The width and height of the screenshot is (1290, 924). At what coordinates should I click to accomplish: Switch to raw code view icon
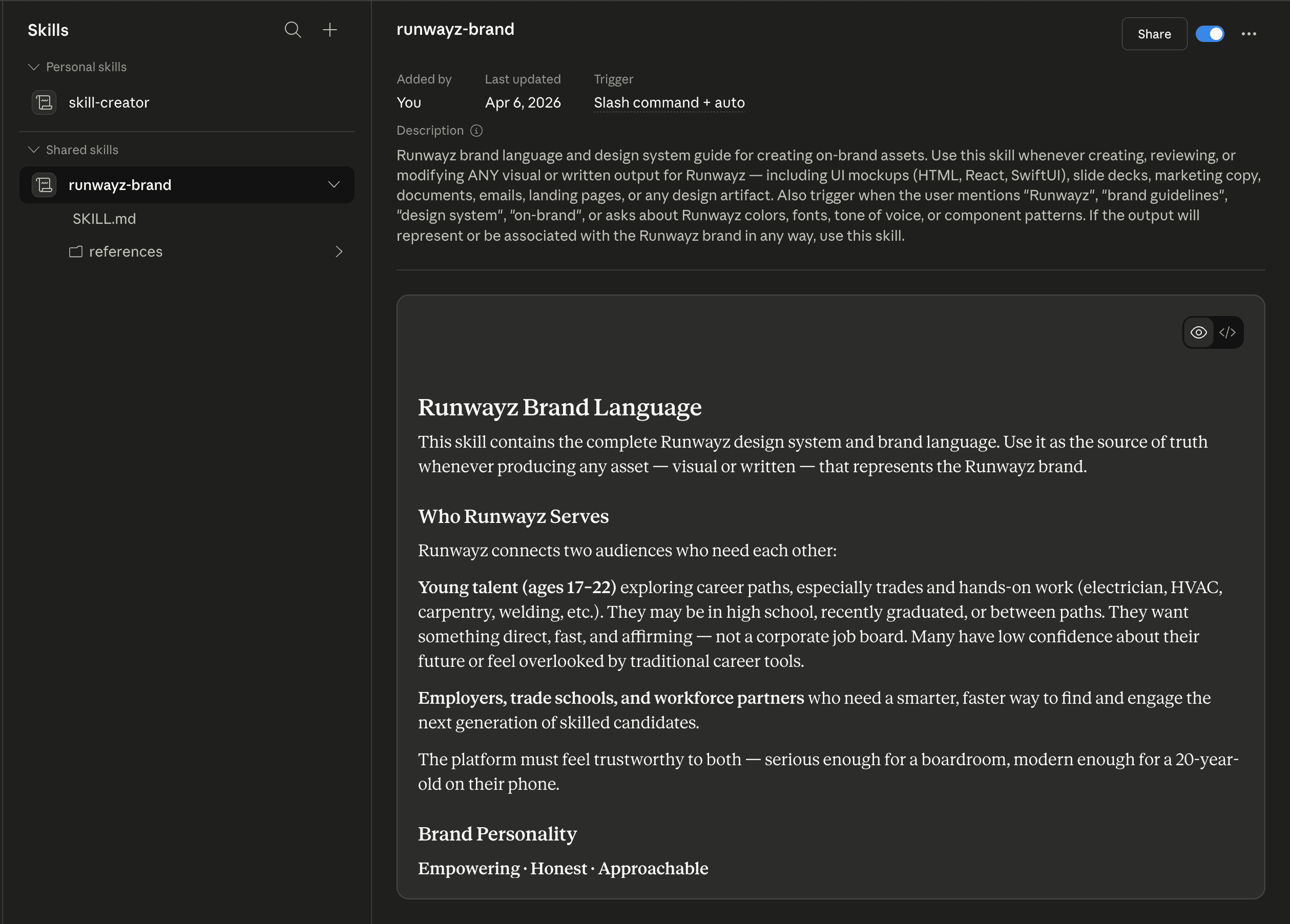coord(1227,332)
